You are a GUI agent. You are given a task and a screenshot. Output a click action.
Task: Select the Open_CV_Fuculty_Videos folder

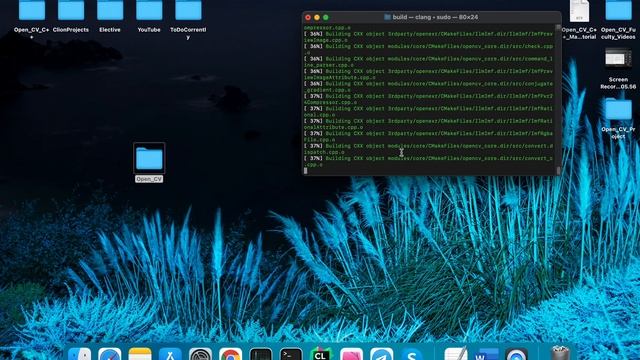click(x=618, y=11)
